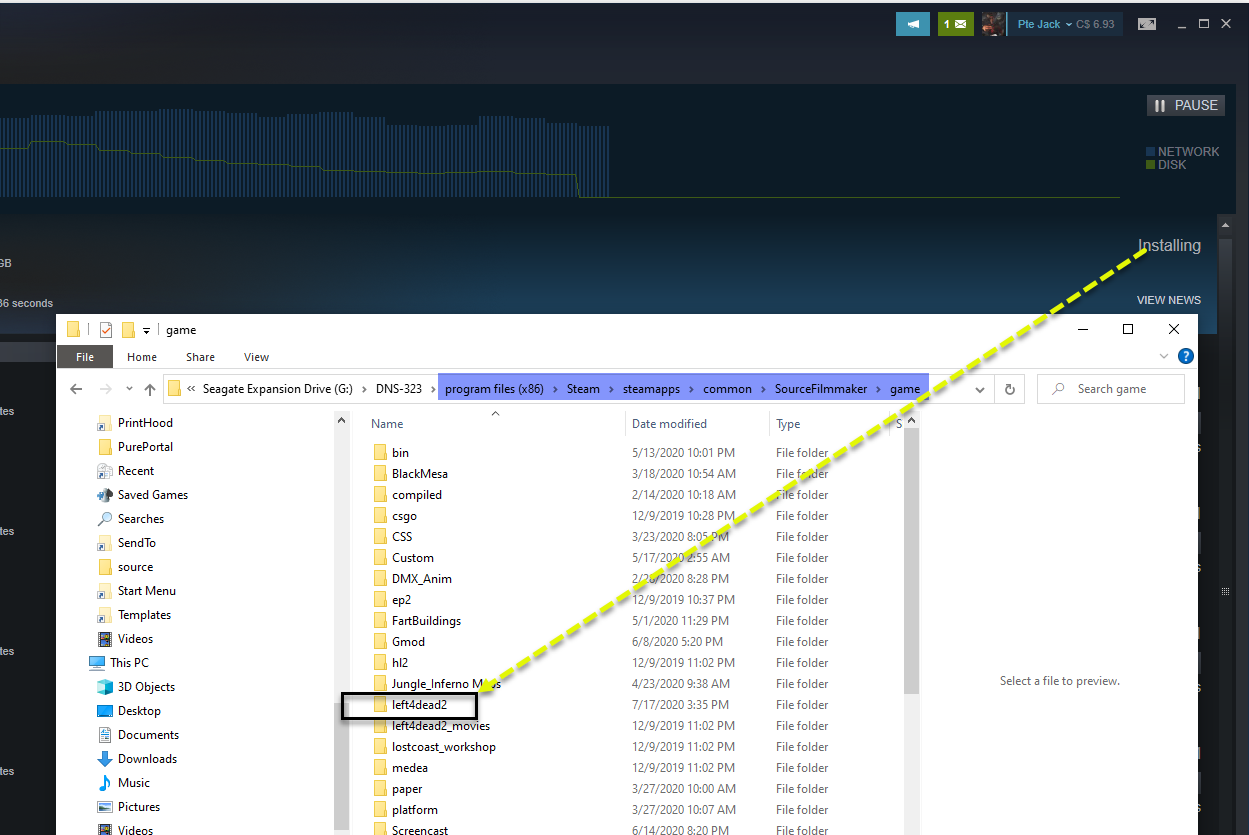The image size is (1249, 835).
Task: Open VIEW NEWS link in Steam
Action: click(1169, 300)
